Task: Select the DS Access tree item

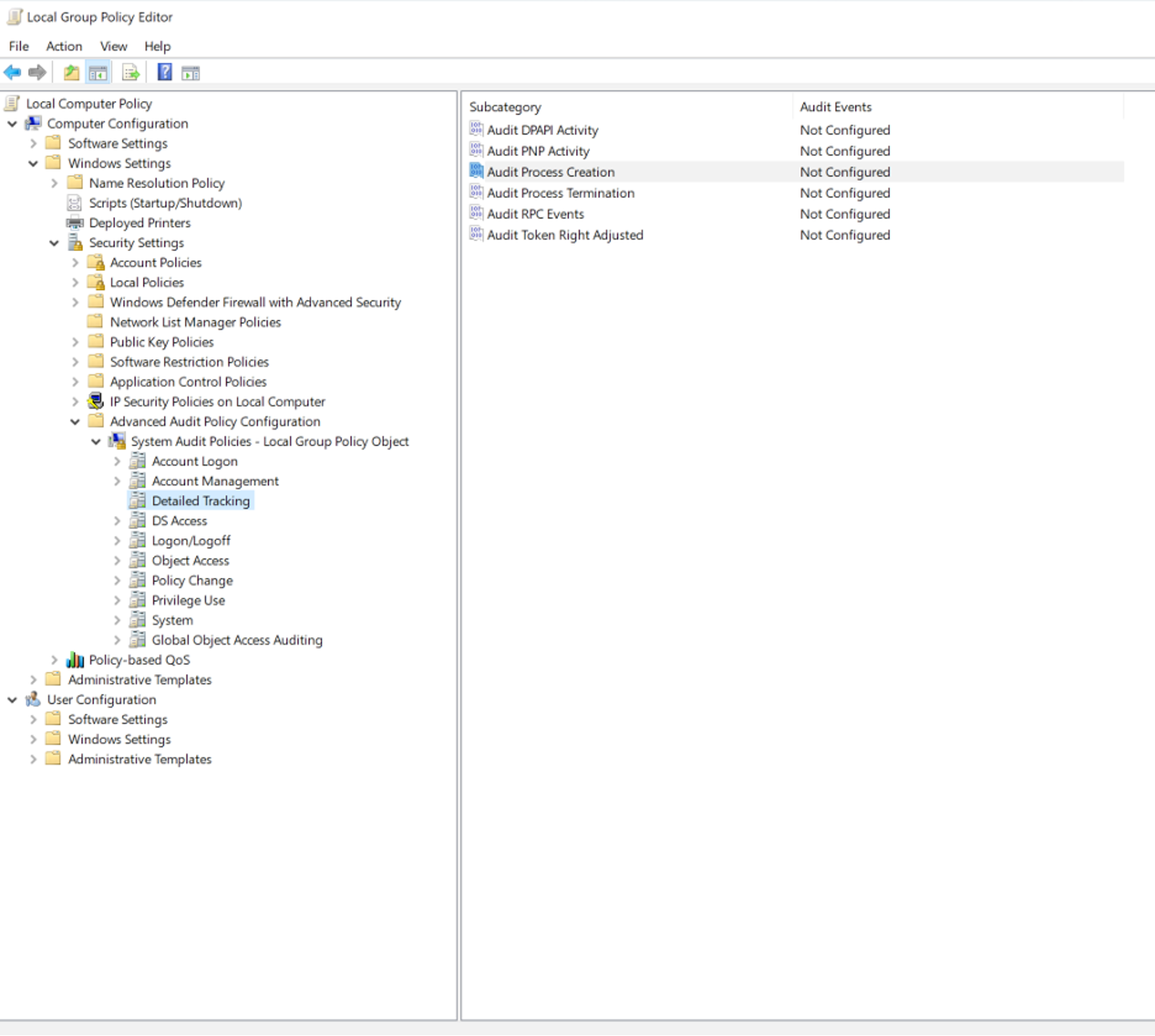Action: [x=179, y=521]
